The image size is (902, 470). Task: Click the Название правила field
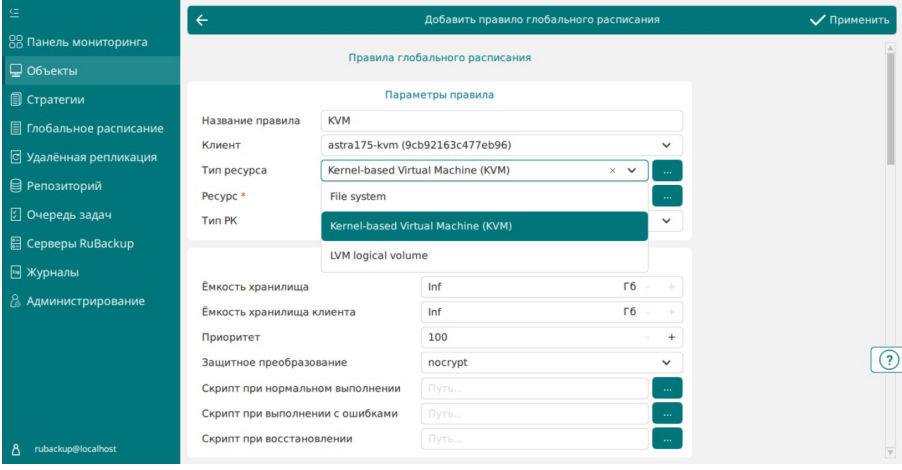click(502, 121)
